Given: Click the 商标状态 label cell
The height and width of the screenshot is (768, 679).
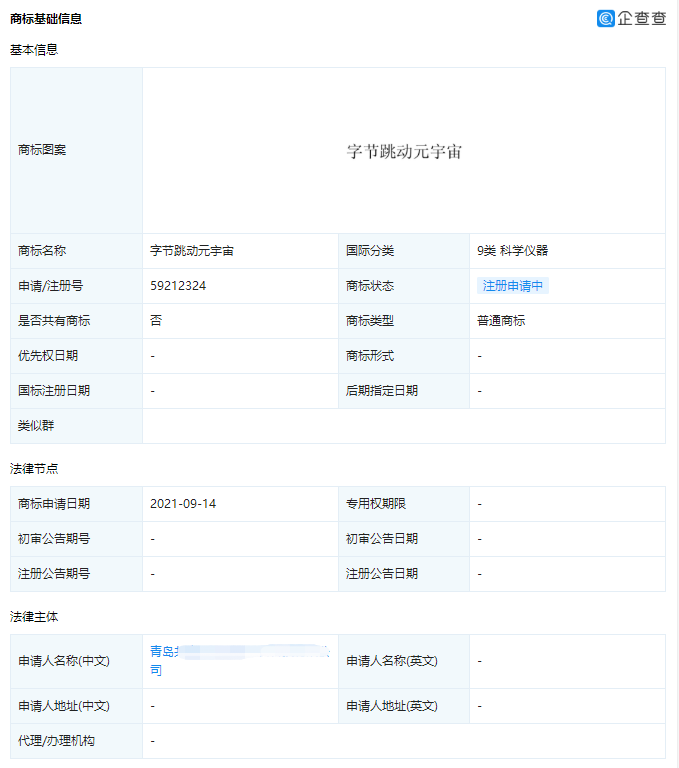Looking at the screenshot, I should pyautogui.click(x=404, y=286).
